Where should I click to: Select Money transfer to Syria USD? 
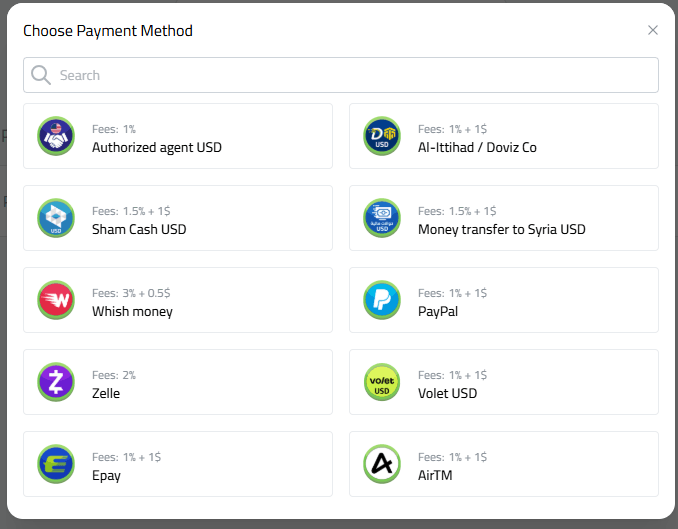(x=504, y=218)
